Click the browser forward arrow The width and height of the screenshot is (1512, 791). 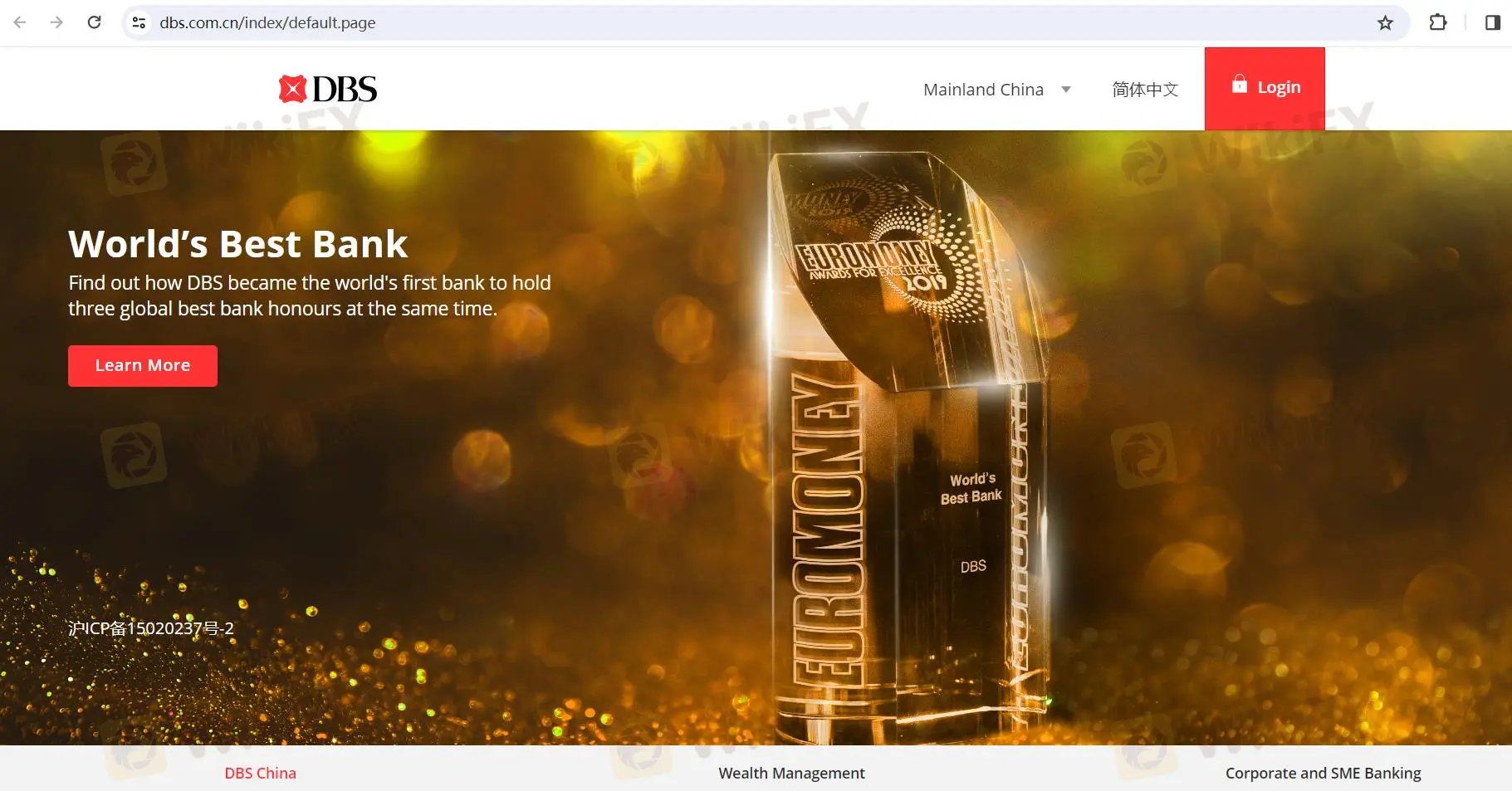click(x=56, y=22)
